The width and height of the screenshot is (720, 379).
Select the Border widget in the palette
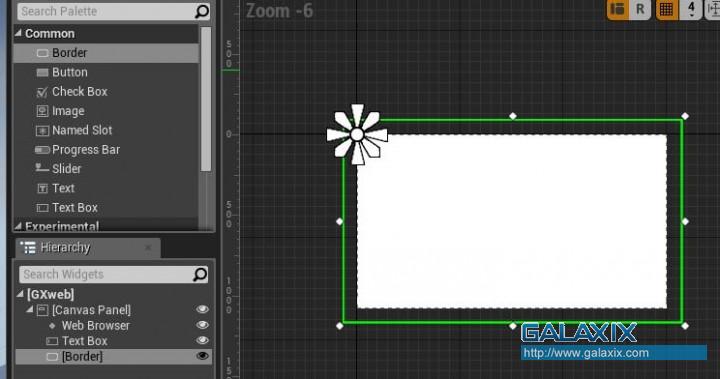[x=106, y=53]
